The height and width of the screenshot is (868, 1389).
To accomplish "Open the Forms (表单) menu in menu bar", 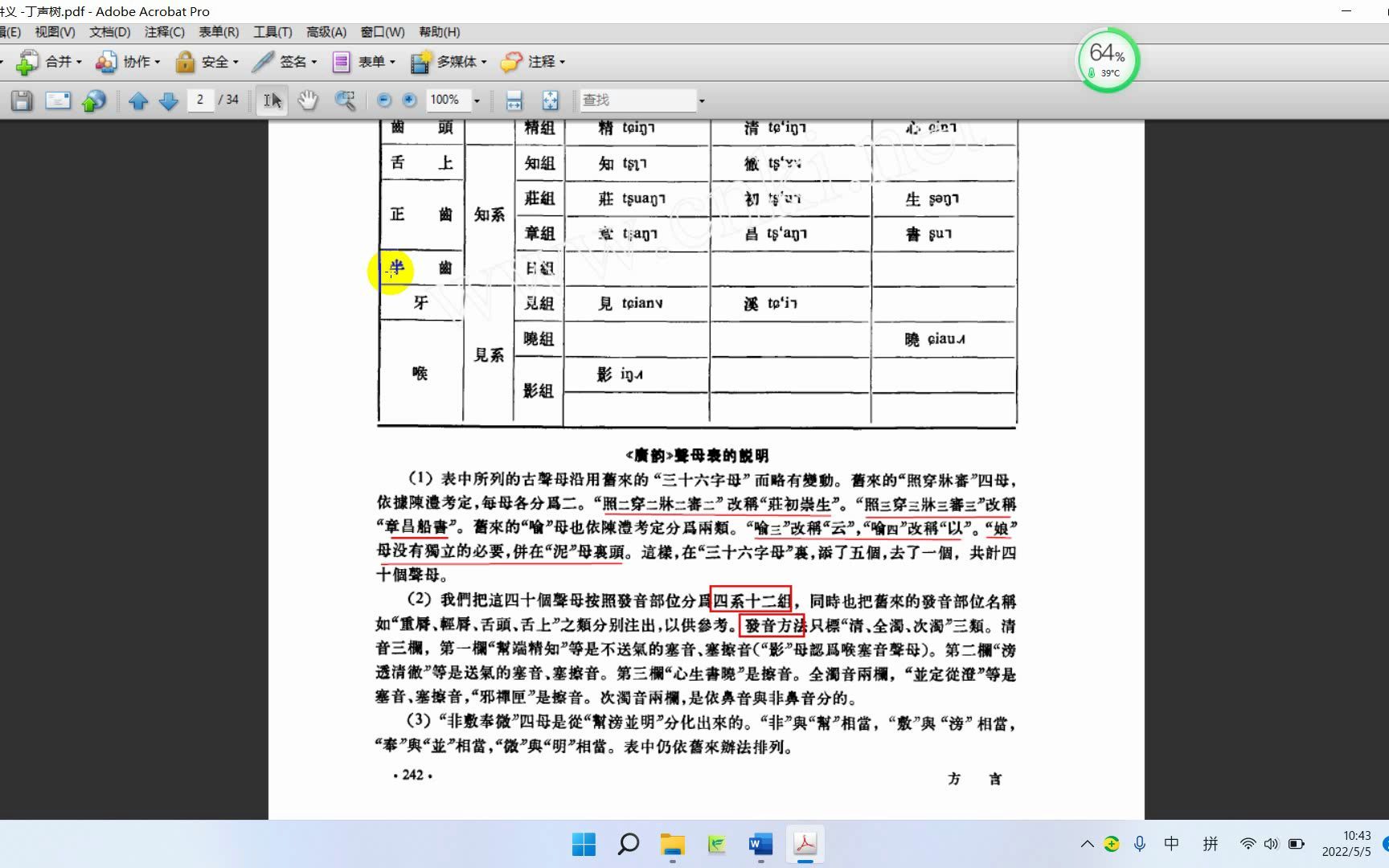I will 219,32.
